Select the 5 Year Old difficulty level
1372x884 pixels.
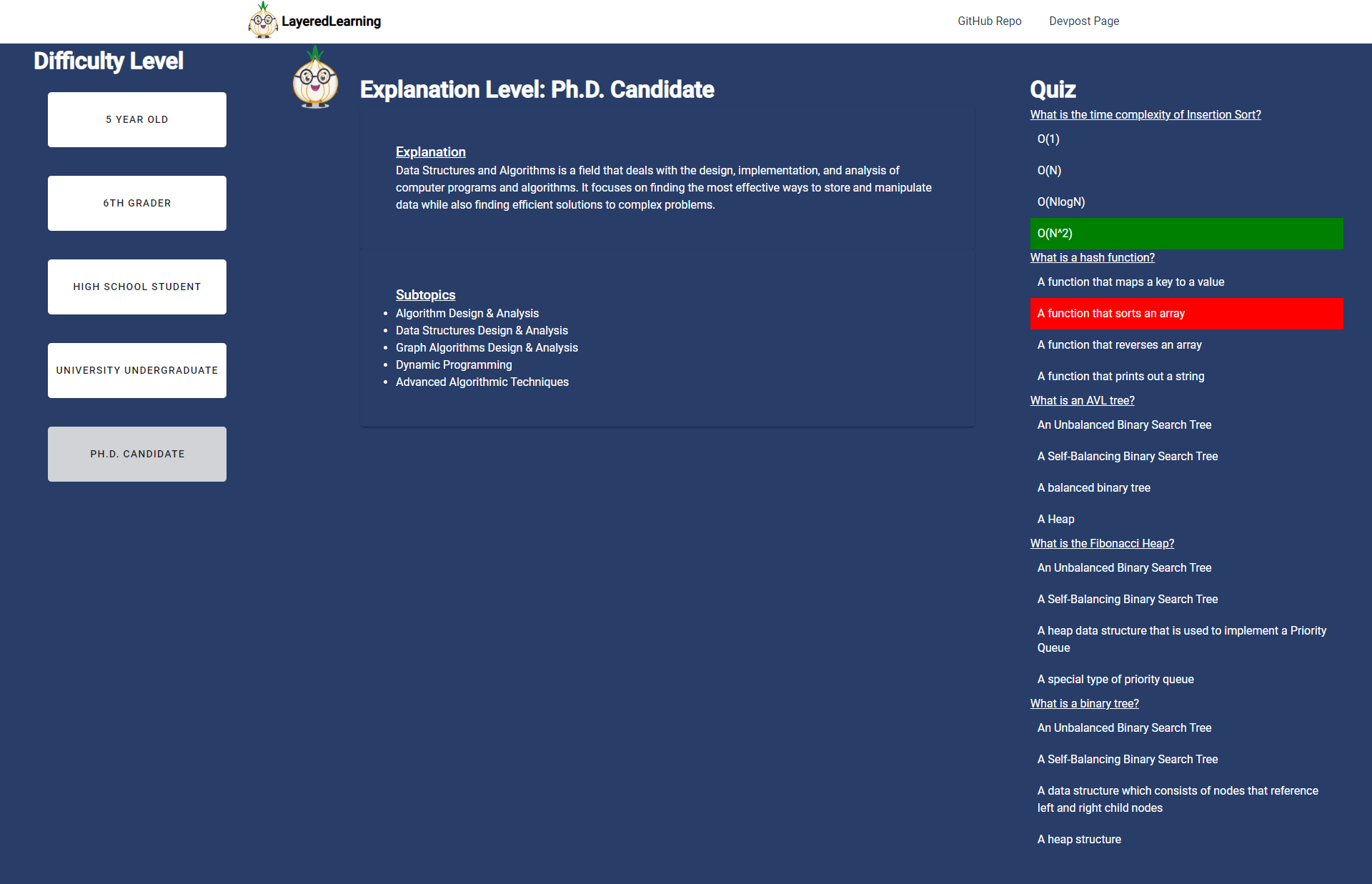[x=137, y=119]
